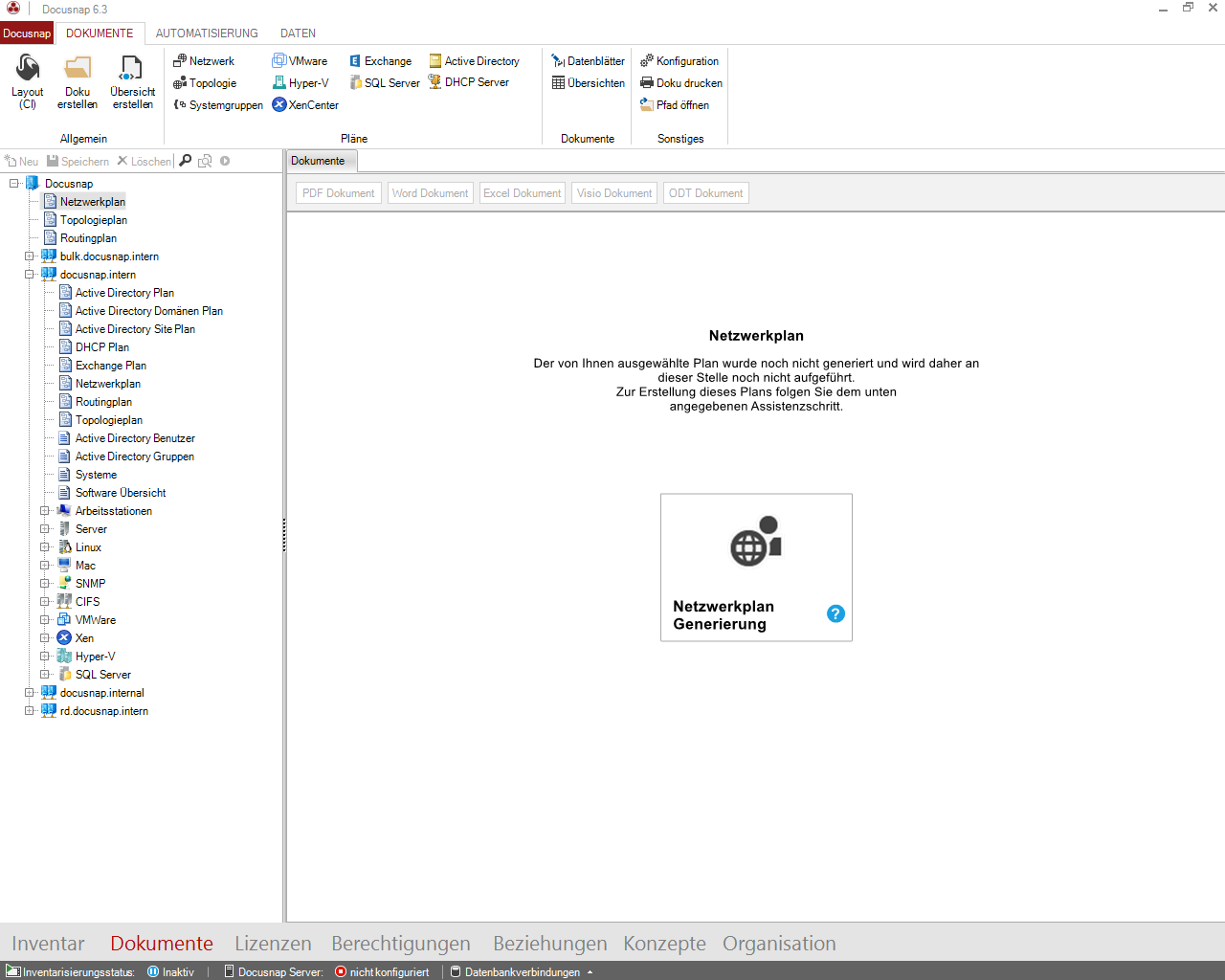Select Active Directory Benutzer item
This screenshot has width=1225, height=980.
[135, 437]
